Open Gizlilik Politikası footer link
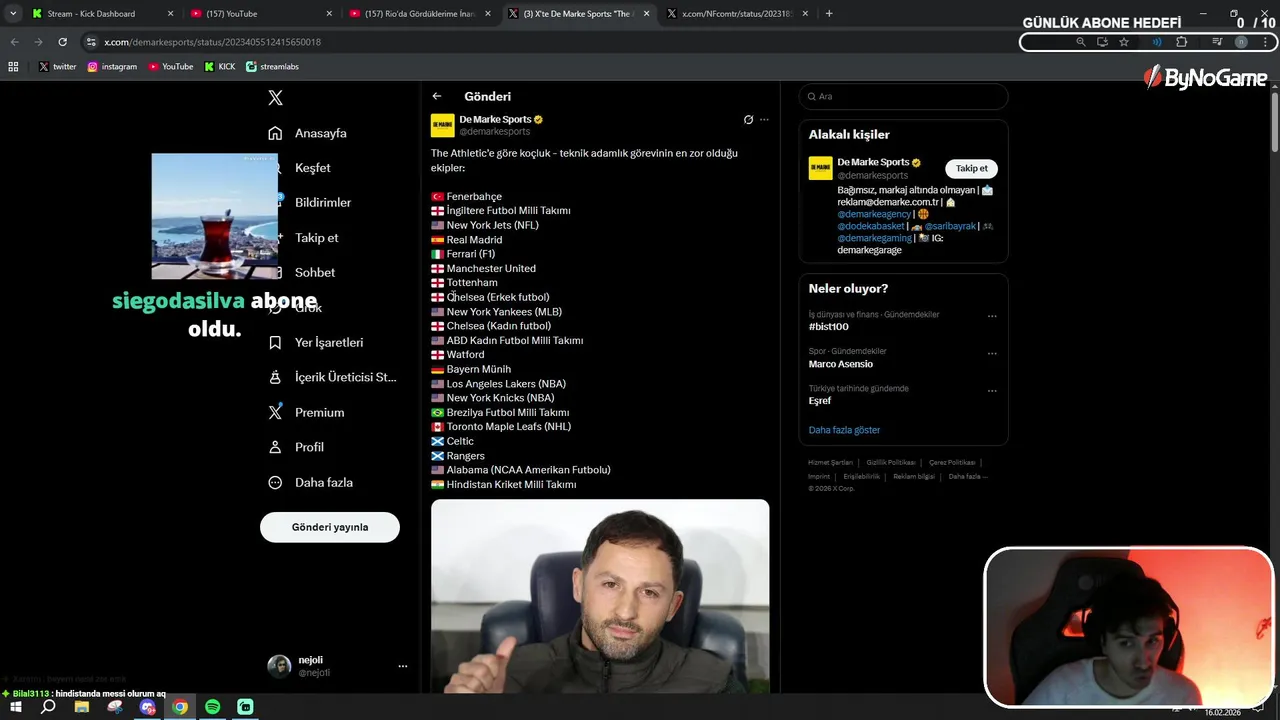This screenshot has width=1280, height=720. [891, 463]
